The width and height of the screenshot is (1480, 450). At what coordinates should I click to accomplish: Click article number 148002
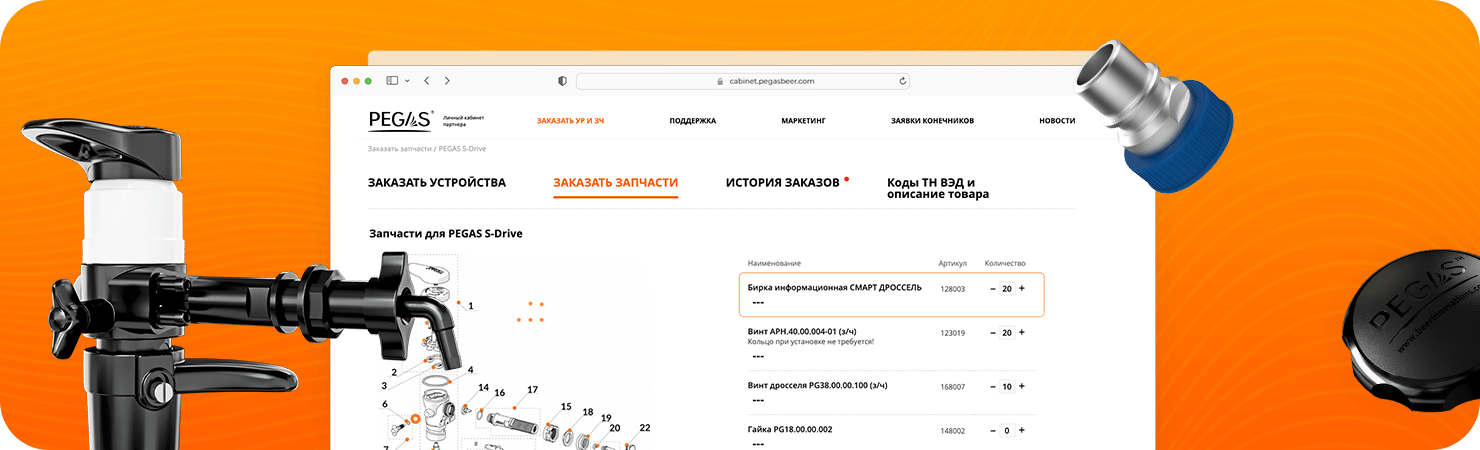[953, 430]
